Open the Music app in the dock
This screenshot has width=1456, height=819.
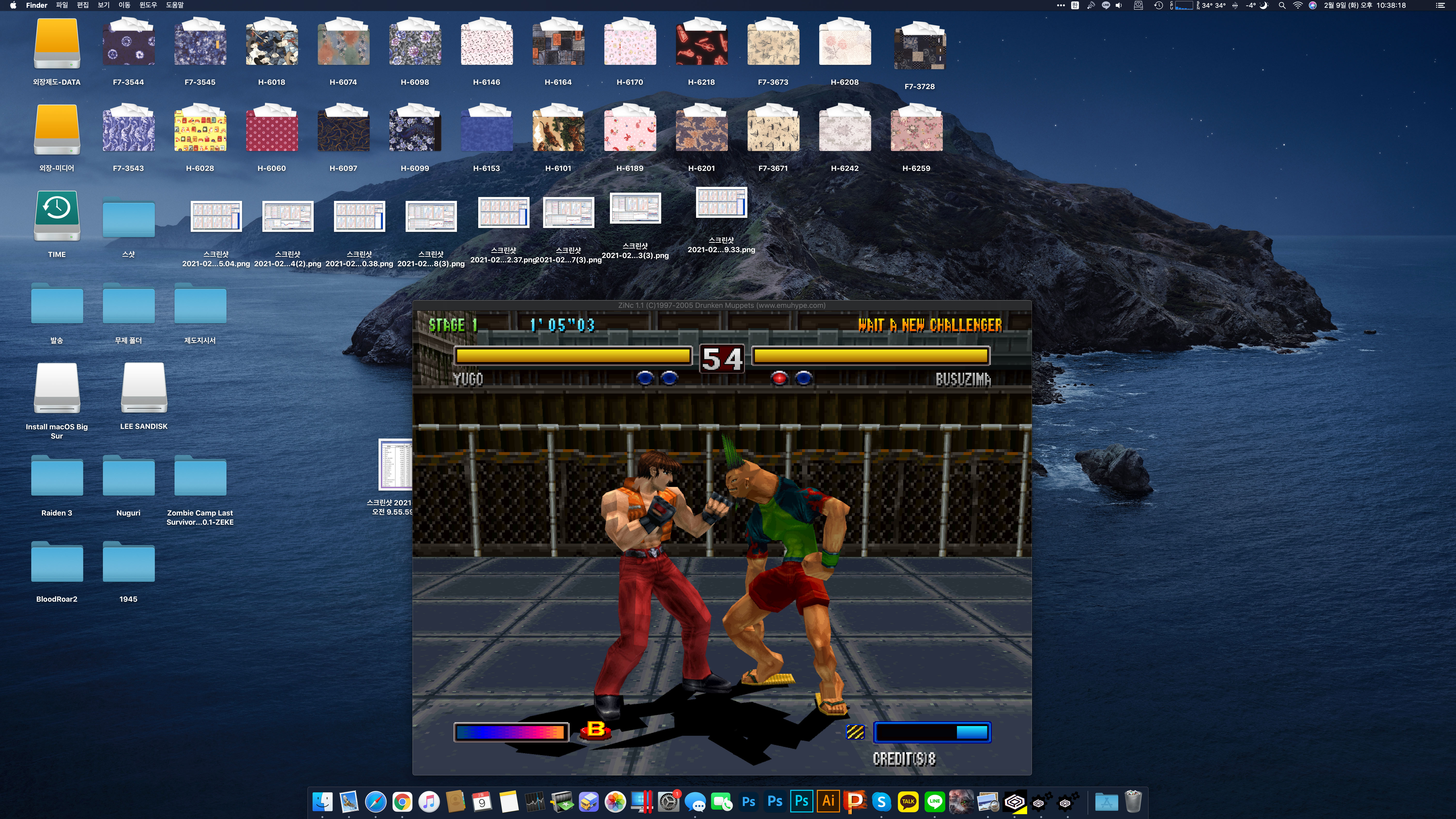pos(429,802)
